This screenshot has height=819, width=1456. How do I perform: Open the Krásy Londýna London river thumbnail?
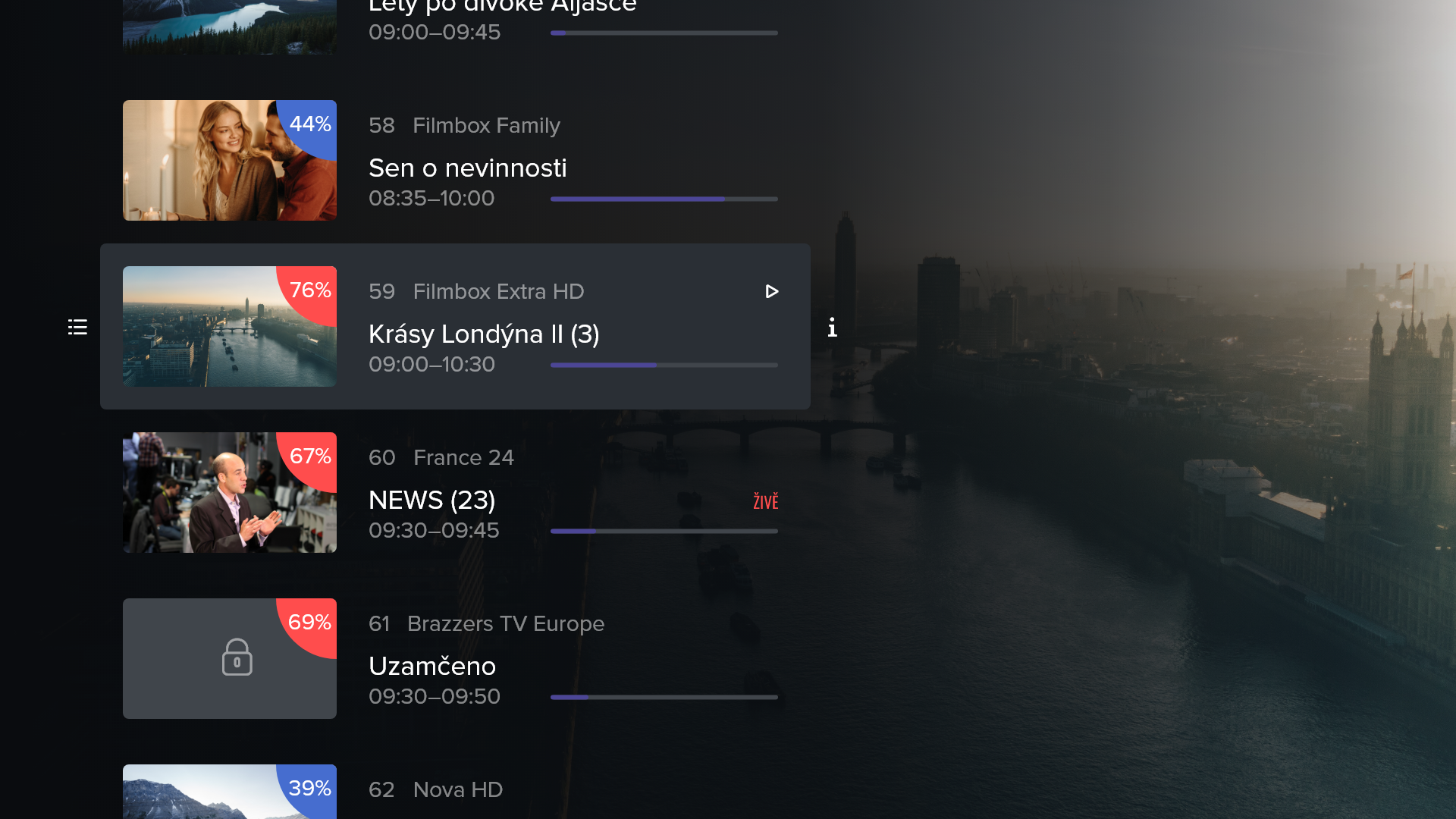(230, 326)
